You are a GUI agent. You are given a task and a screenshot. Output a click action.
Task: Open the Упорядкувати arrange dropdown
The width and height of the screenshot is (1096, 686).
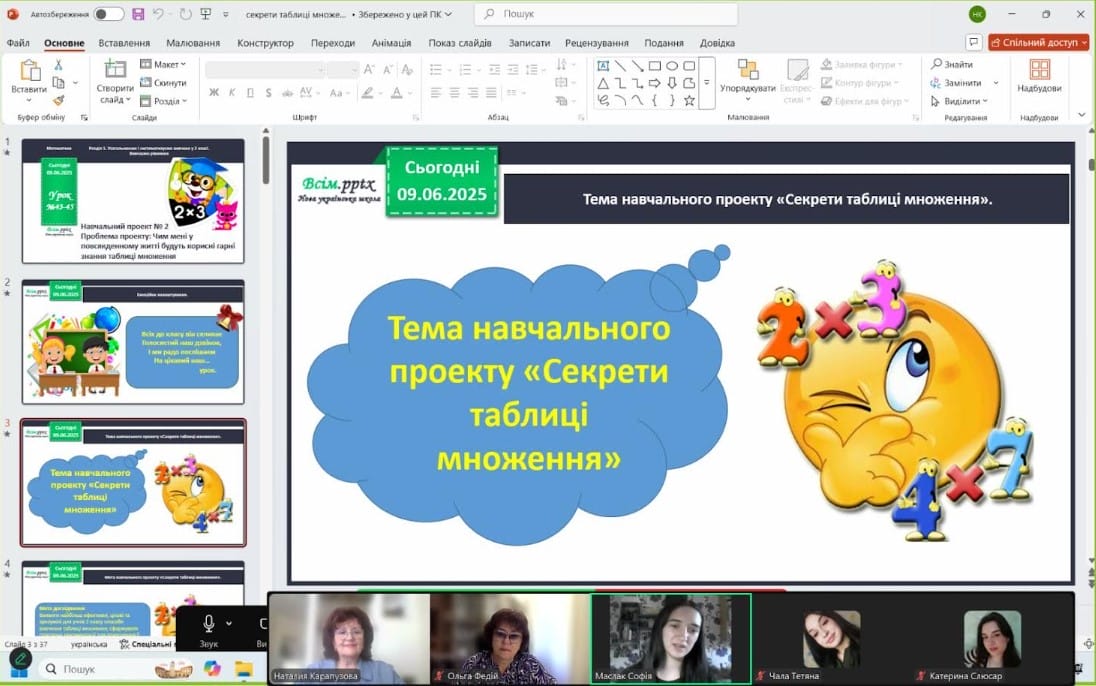pyautogui.click(x=747, y=81)
